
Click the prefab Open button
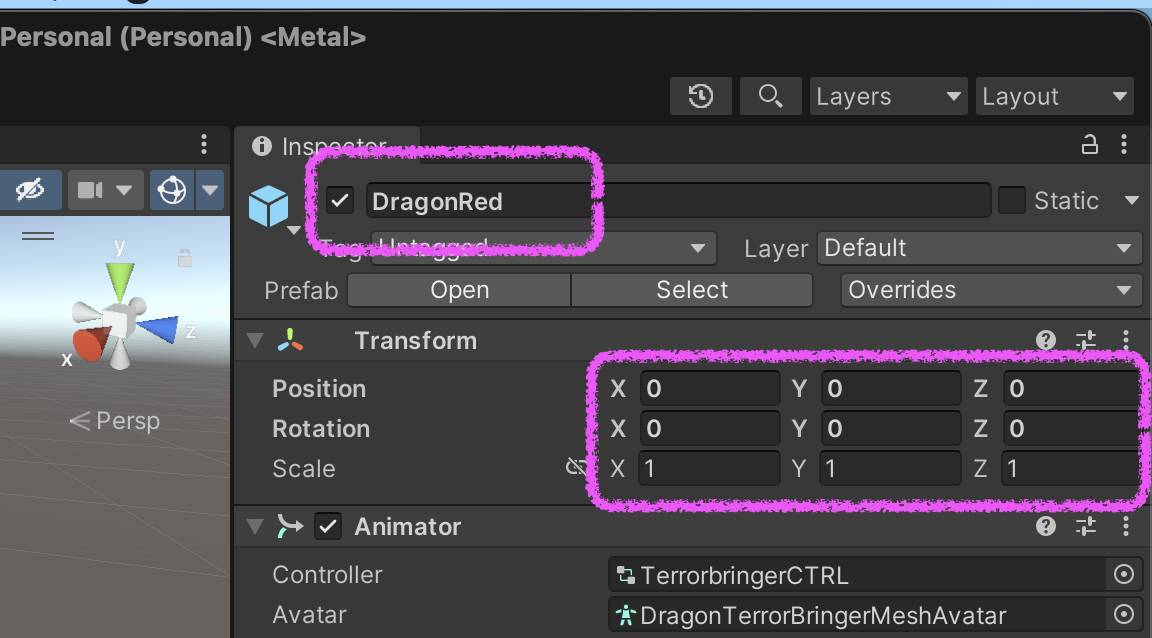(x=459, y=290)
